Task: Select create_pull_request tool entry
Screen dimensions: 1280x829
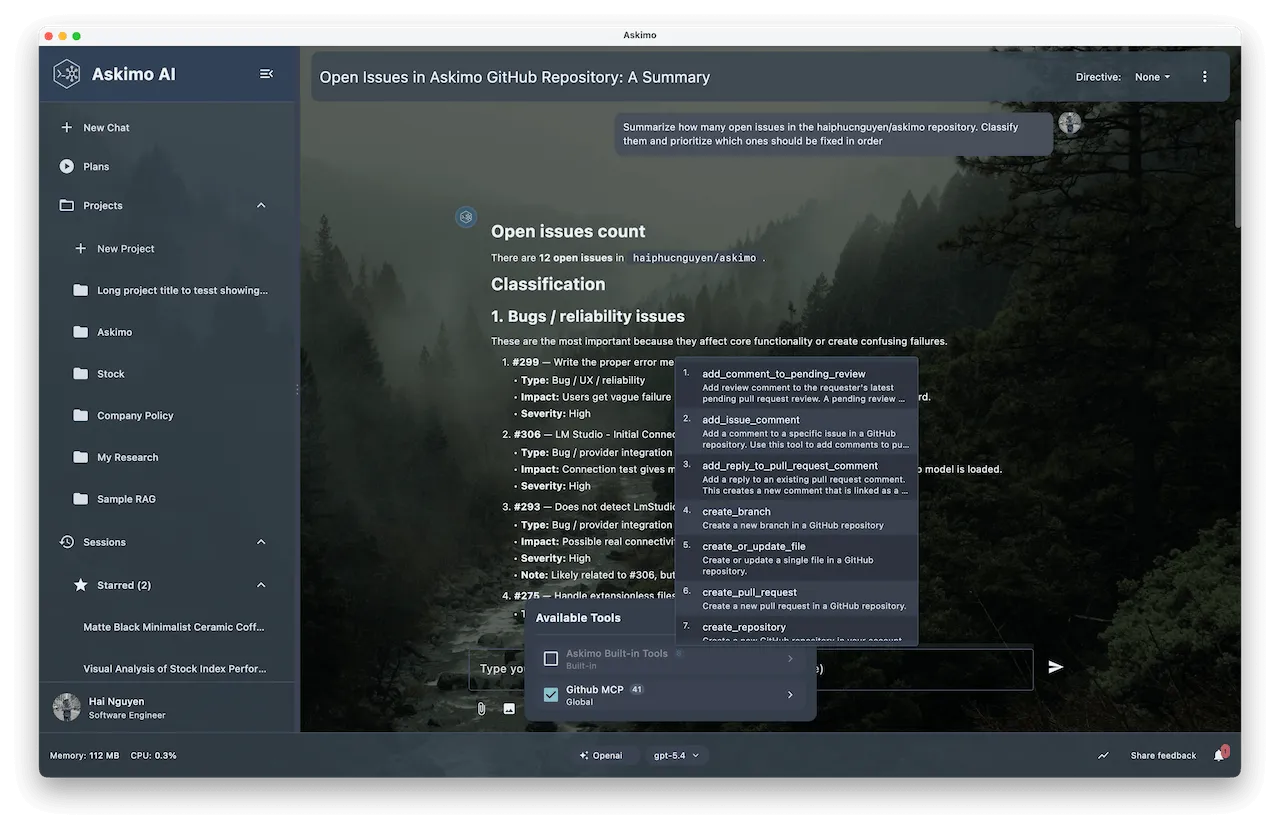Action: (x=797, y=598)
